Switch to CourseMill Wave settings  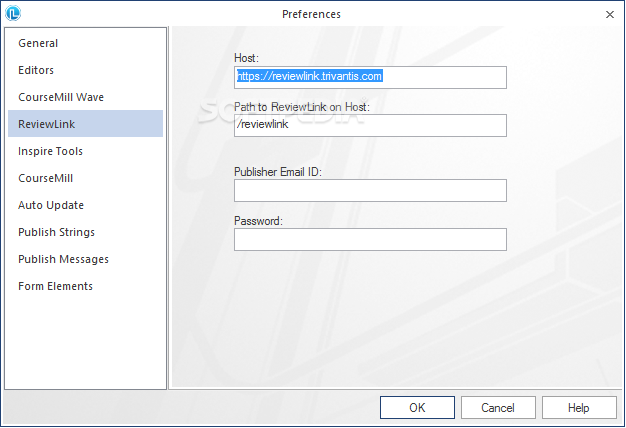click(x=85, y=97)
